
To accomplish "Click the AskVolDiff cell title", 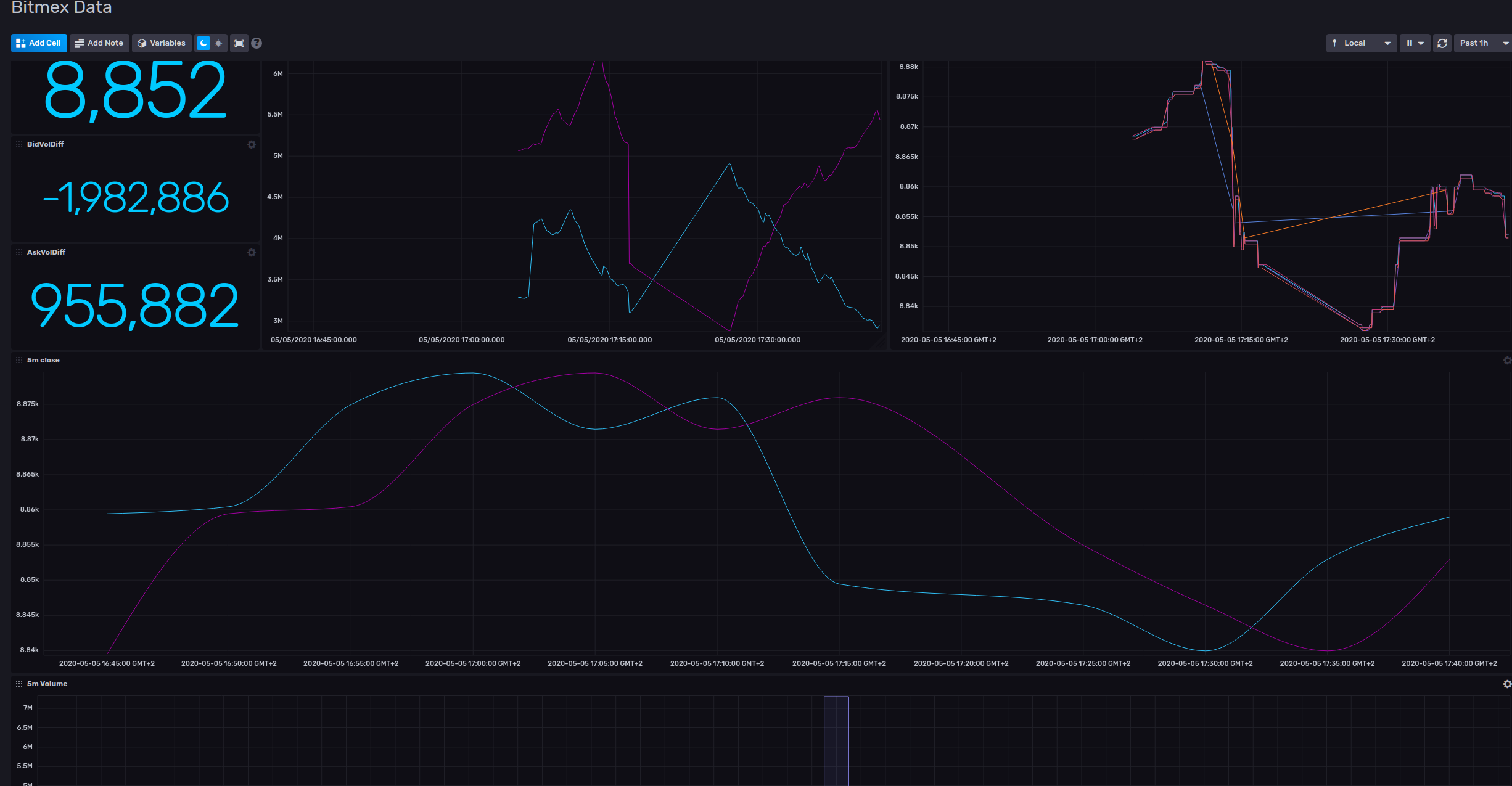I will (46, 252).
